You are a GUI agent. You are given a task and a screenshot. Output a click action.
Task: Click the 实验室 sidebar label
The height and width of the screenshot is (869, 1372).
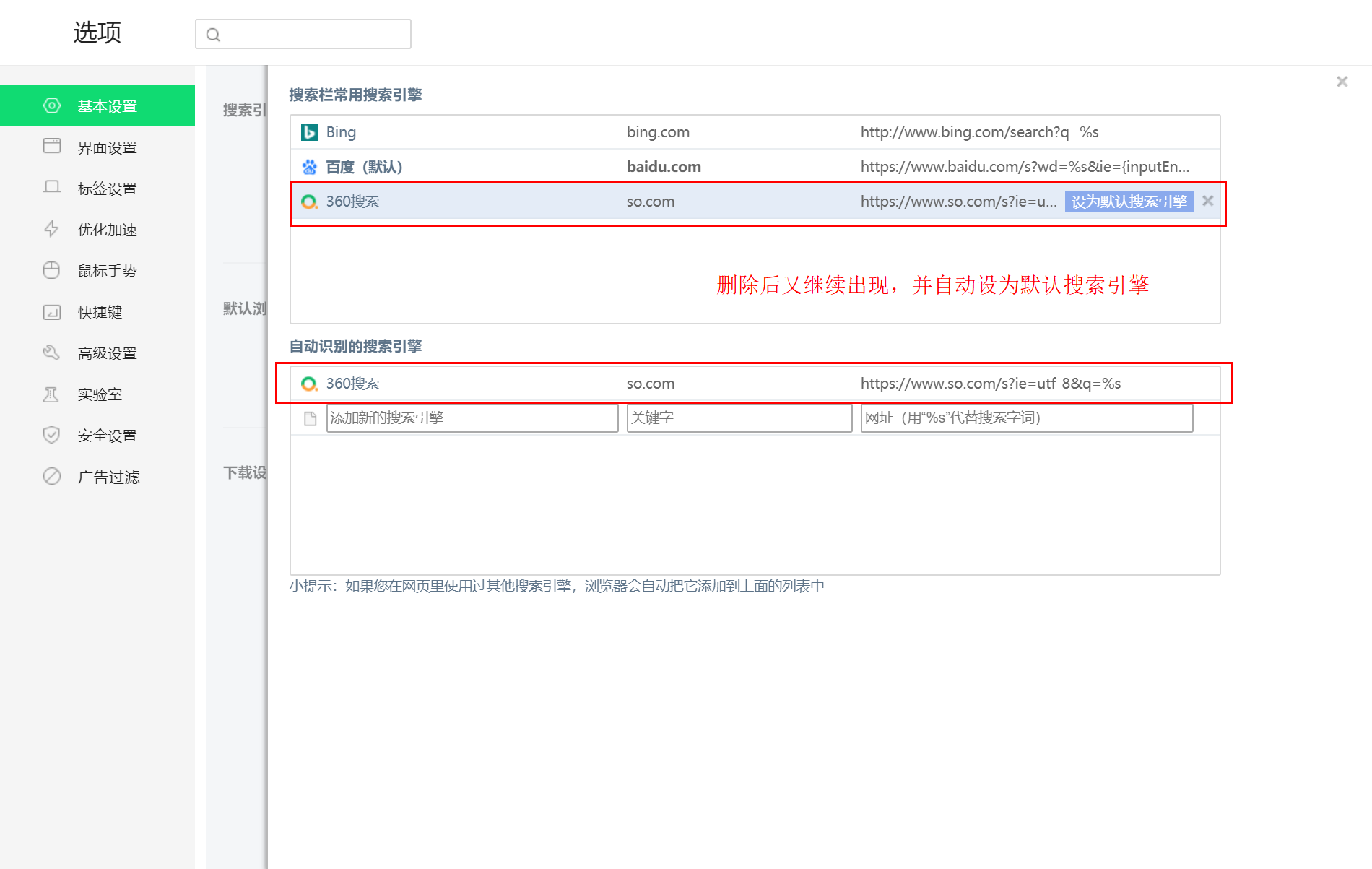100,394
